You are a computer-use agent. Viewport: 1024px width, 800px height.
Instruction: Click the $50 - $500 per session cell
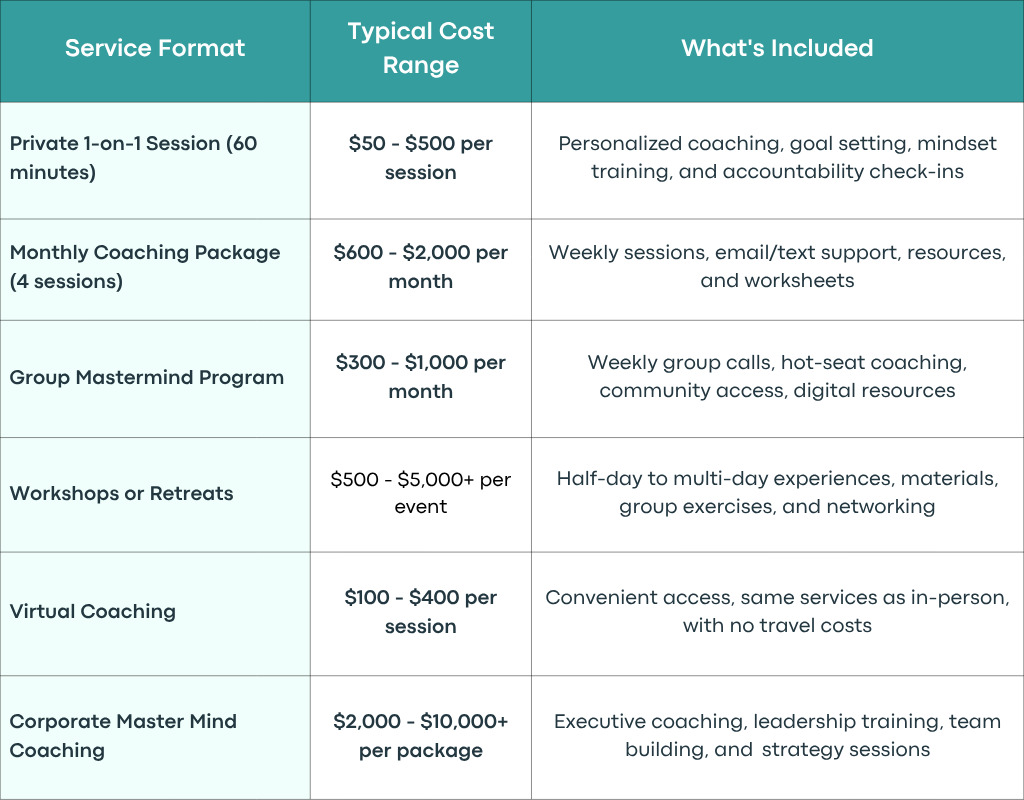tap(421, 161)
